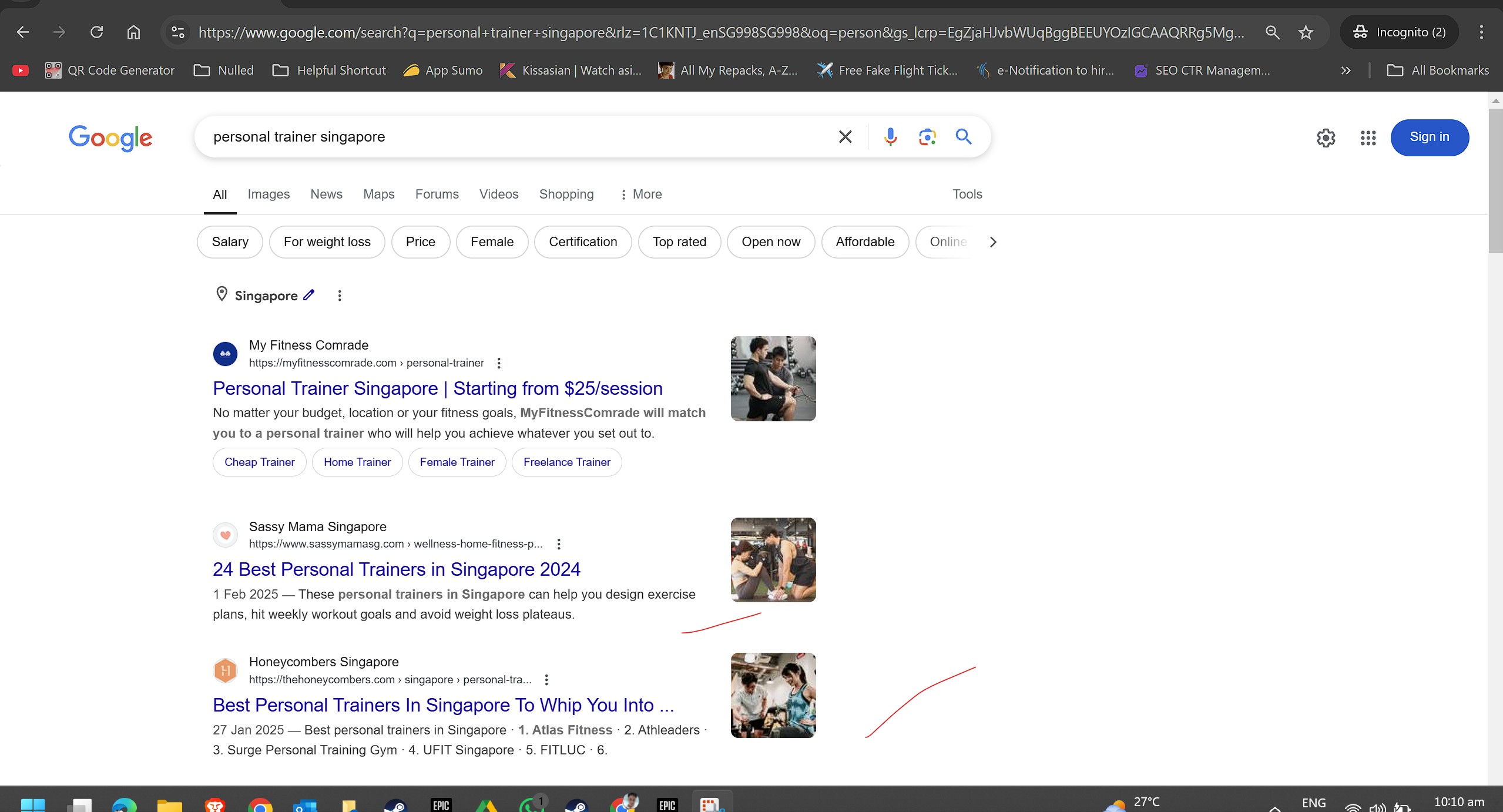Viewport: 1503px width, 812px height.
Task: Start a voice search with the microphone
Action: 890,137
